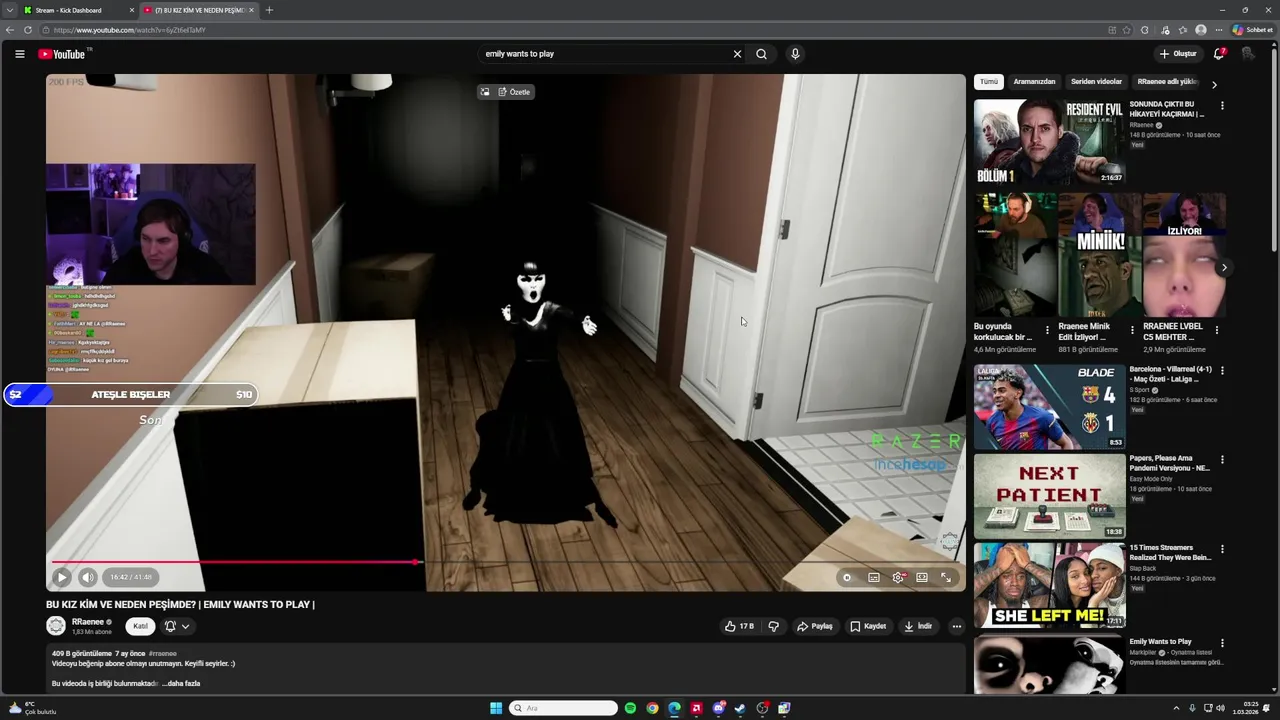Image resolution: width=1280 pixels, height=720 pixels.
Task: Open options for Raenee Minik Edit short
Action: coord(1132,330)
